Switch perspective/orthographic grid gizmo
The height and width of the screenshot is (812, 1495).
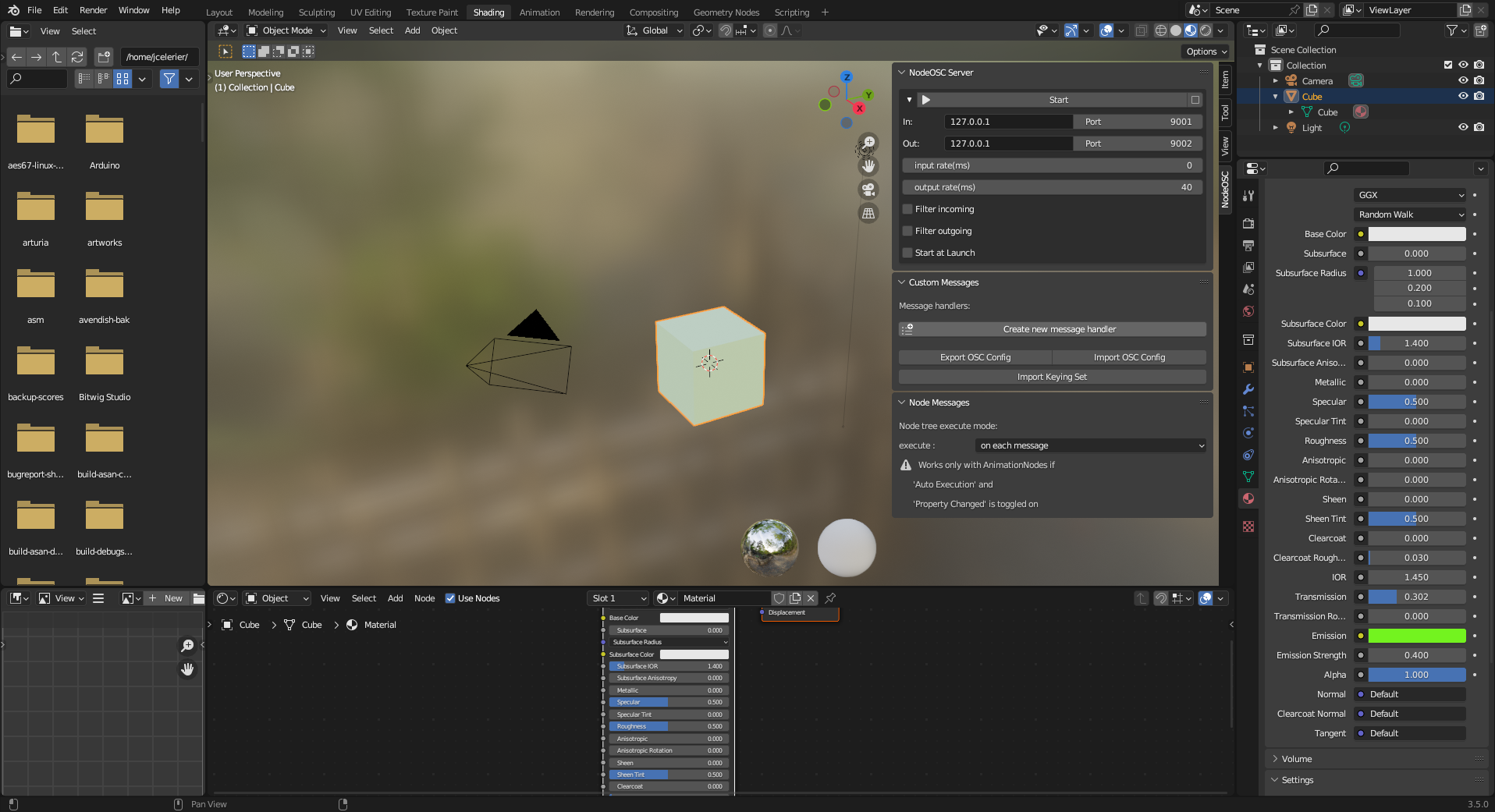[x=868, y=213]
